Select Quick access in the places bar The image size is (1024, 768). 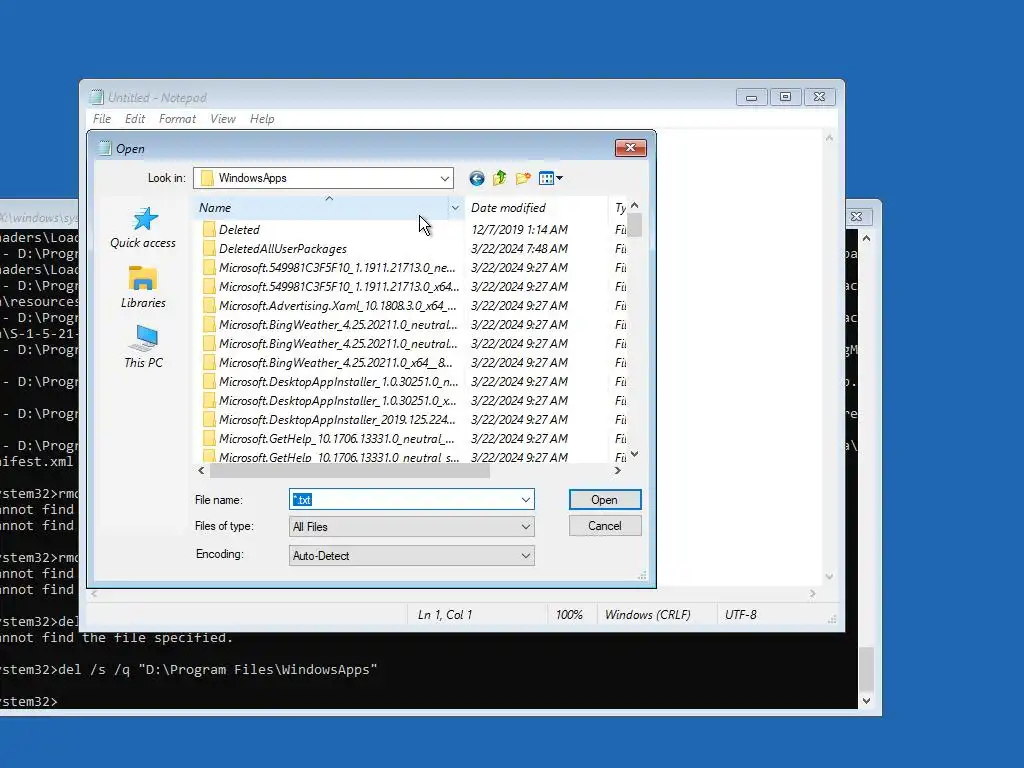[143, 228]
